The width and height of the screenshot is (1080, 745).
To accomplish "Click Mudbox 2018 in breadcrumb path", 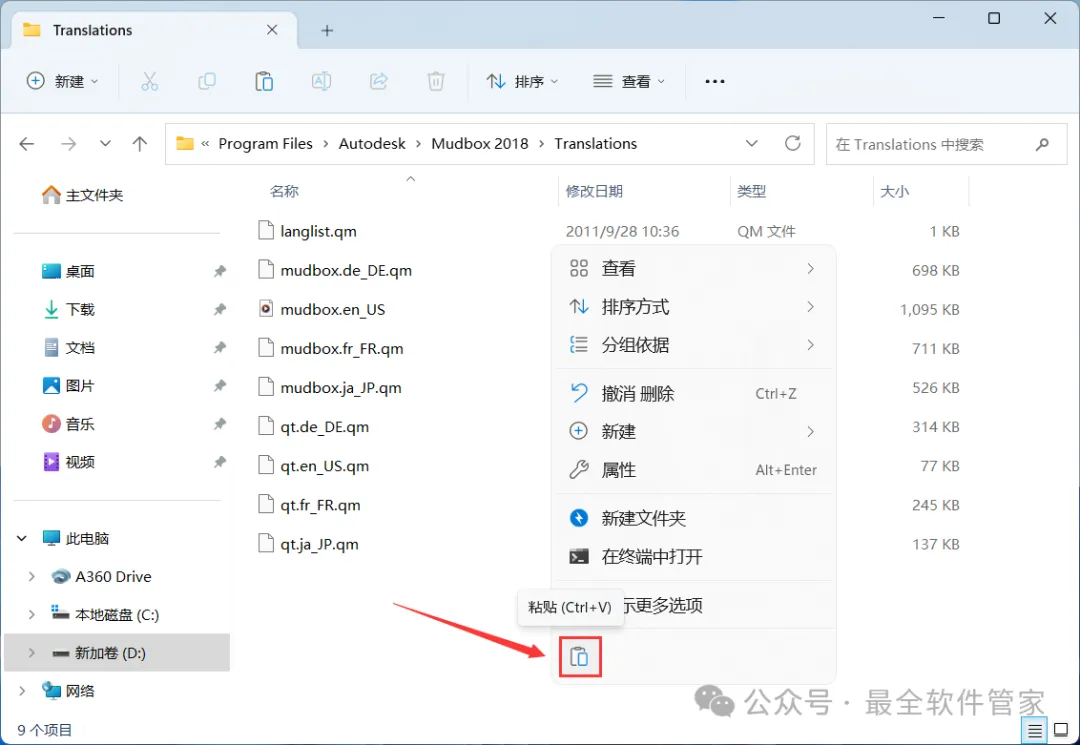I will click(x=479, y=144).
